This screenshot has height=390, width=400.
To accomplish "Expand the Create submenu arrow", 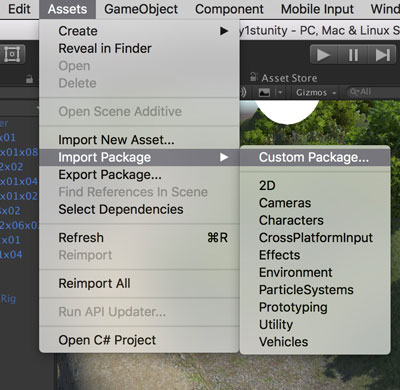I will [224, 31].
